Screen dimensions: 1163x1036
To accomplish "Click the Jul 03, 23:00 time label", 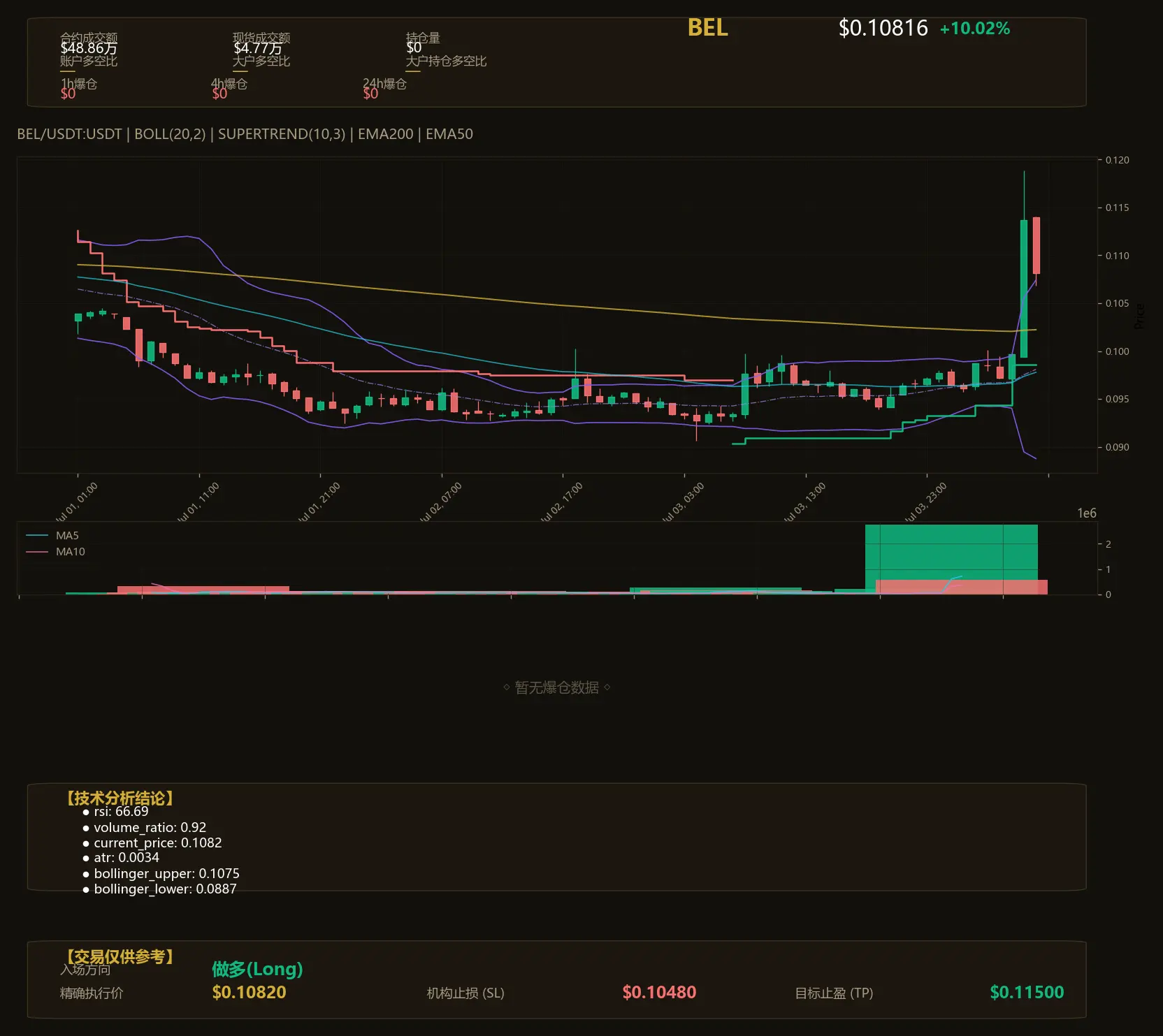I will (925, 502).
